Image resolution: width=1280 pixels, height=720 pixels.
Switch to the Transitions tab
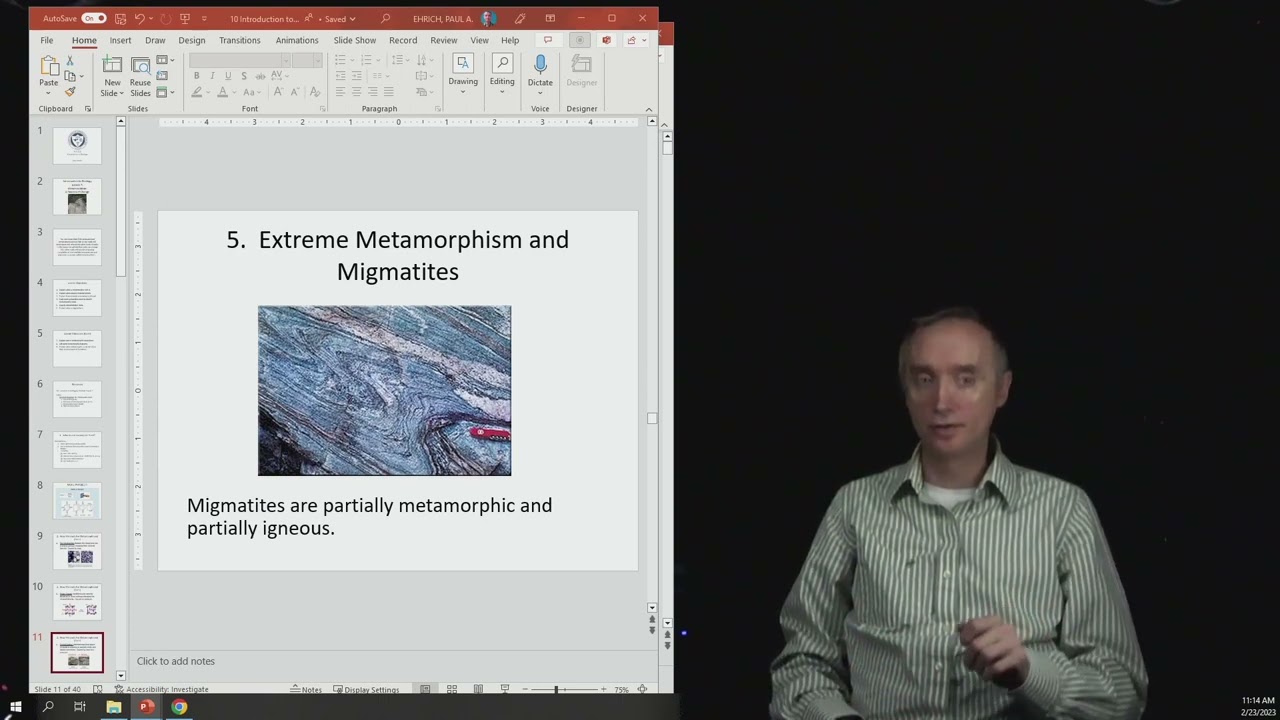pyautogui.click(x=240, y=40)
